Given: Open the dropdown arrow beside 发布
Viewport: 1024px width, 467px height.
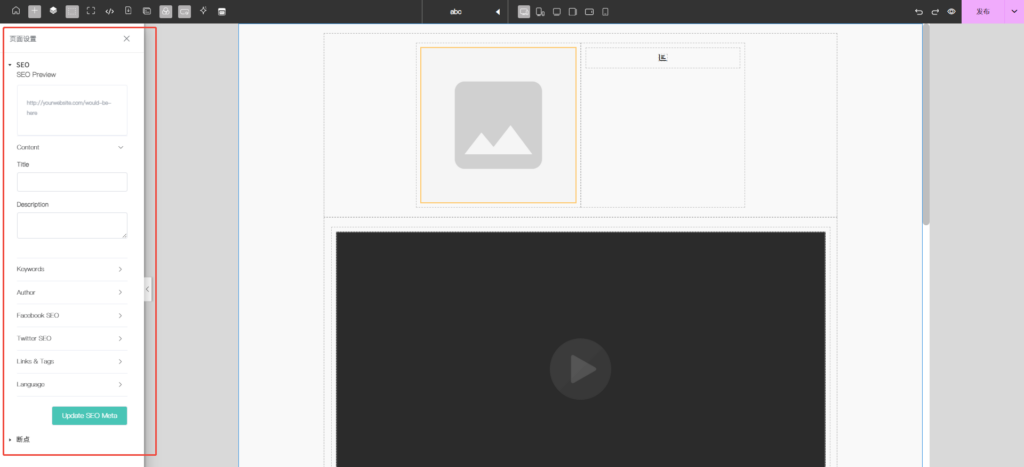Looking at the screenshot, I should pyautogui.click(x=1013, y=12).
